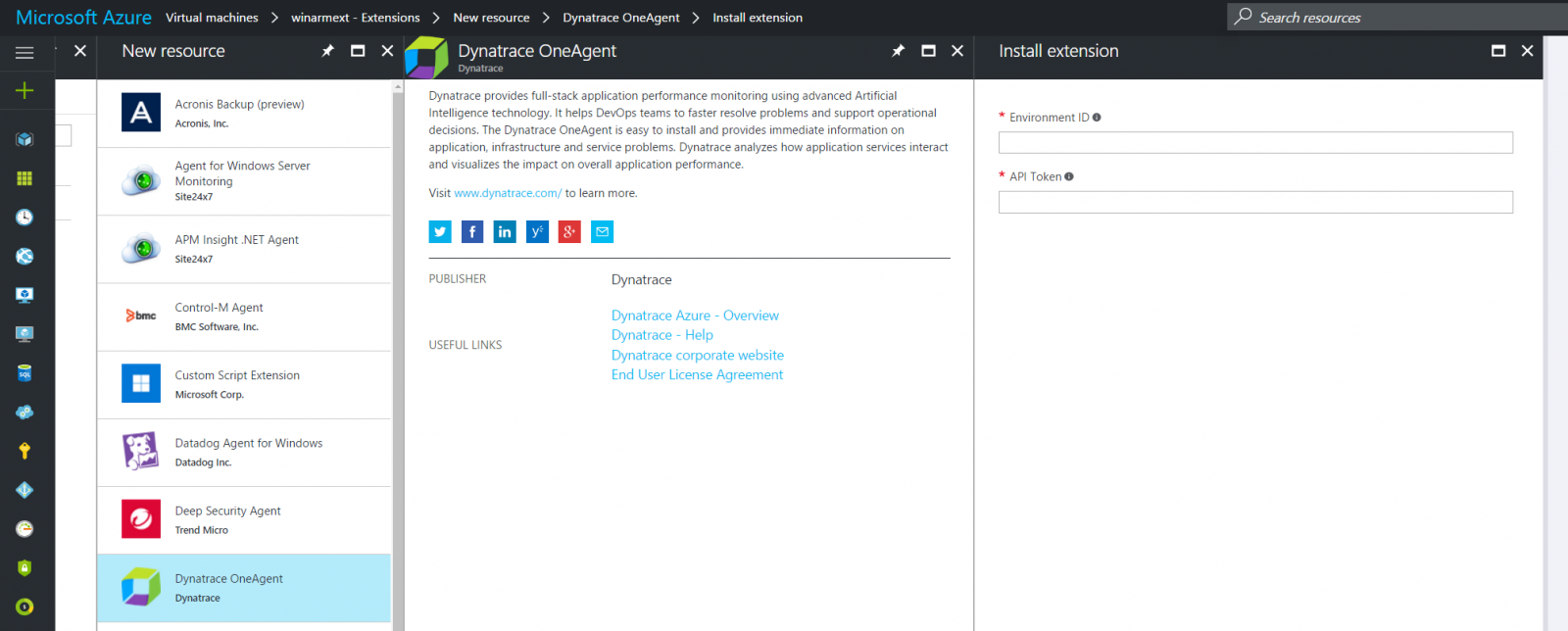This screenshot has height=631, width=1568.
Task: Maximize the New resource blade
Action: point(358,51)
